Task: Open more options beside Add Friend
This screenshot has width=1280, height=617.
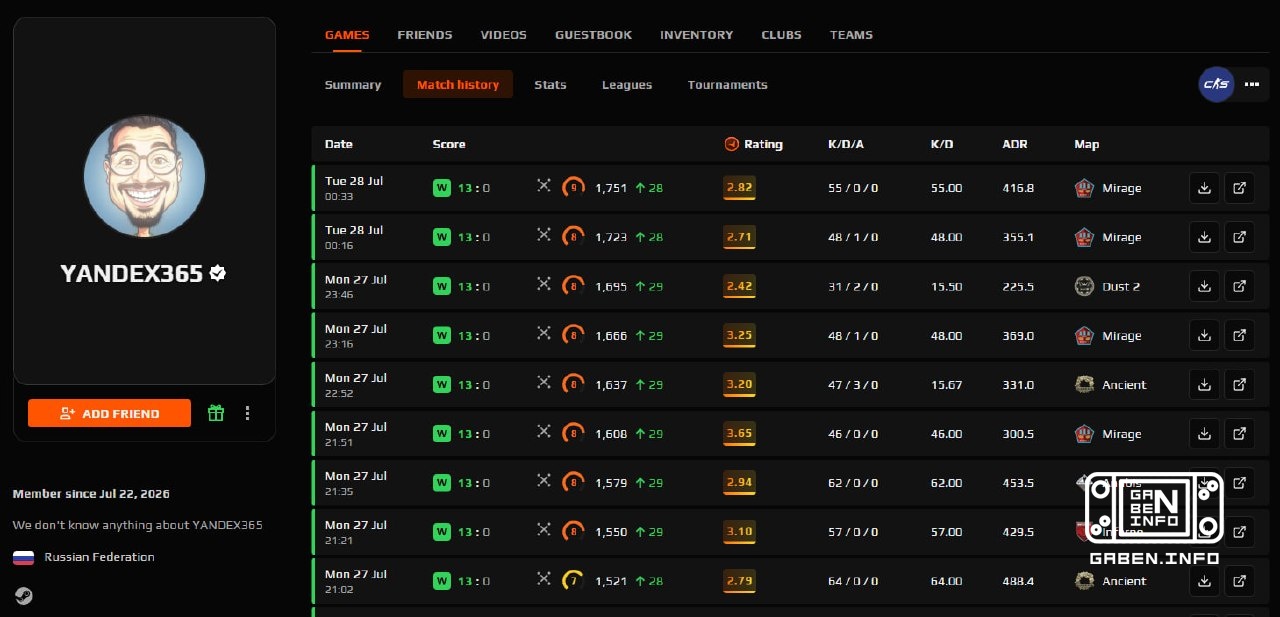Action: pos(248,413)
